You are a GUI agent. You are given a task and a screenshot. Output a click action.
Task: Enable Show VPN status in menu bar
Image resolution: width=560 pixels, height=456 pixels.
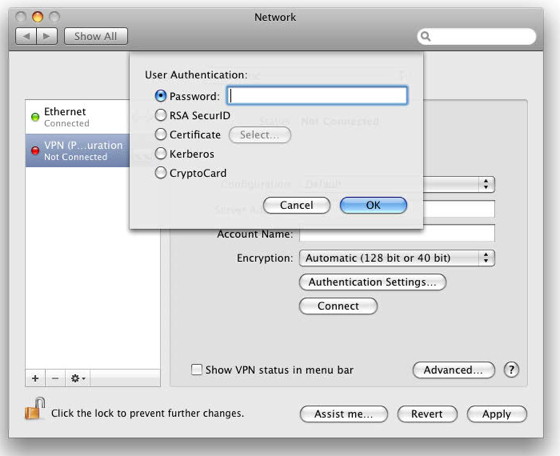click(x=196, y=370)
